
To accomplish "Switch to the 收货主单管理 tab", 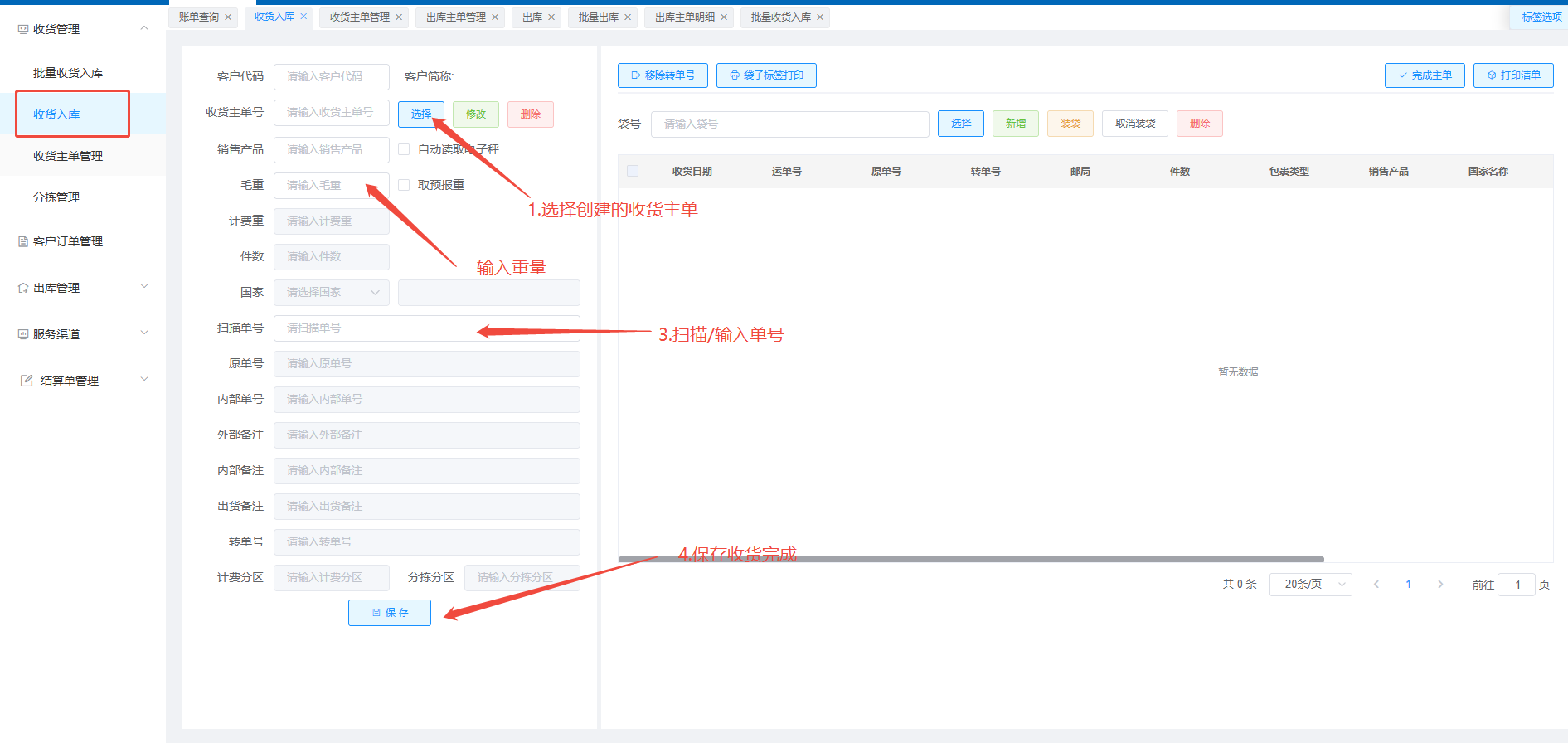I will point(359,17).
